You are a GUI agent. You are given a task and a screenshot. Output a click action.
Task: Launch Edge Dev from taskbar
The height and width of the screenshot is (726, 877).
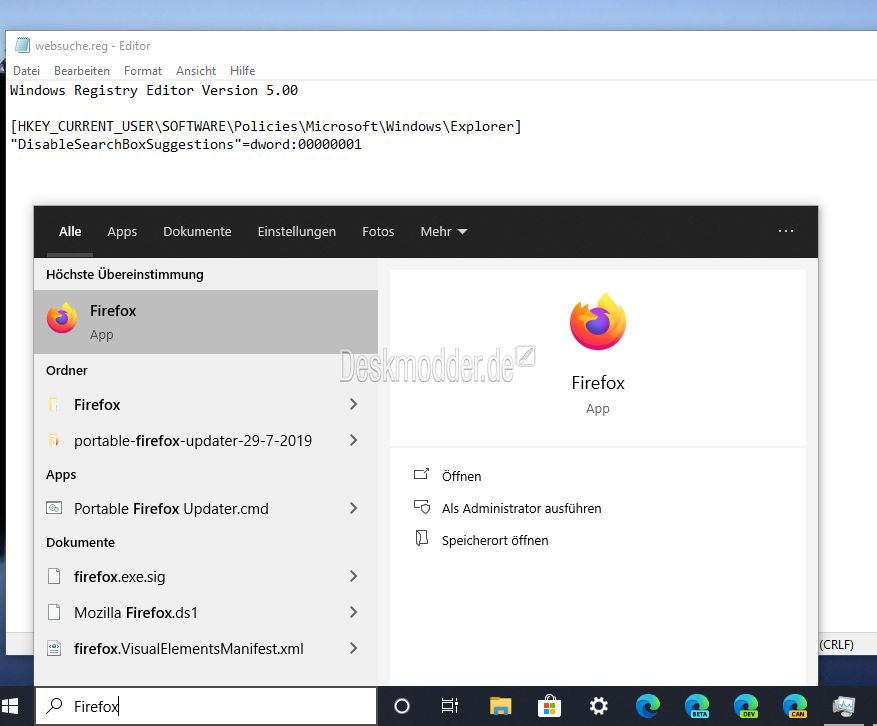click(746, 706)
